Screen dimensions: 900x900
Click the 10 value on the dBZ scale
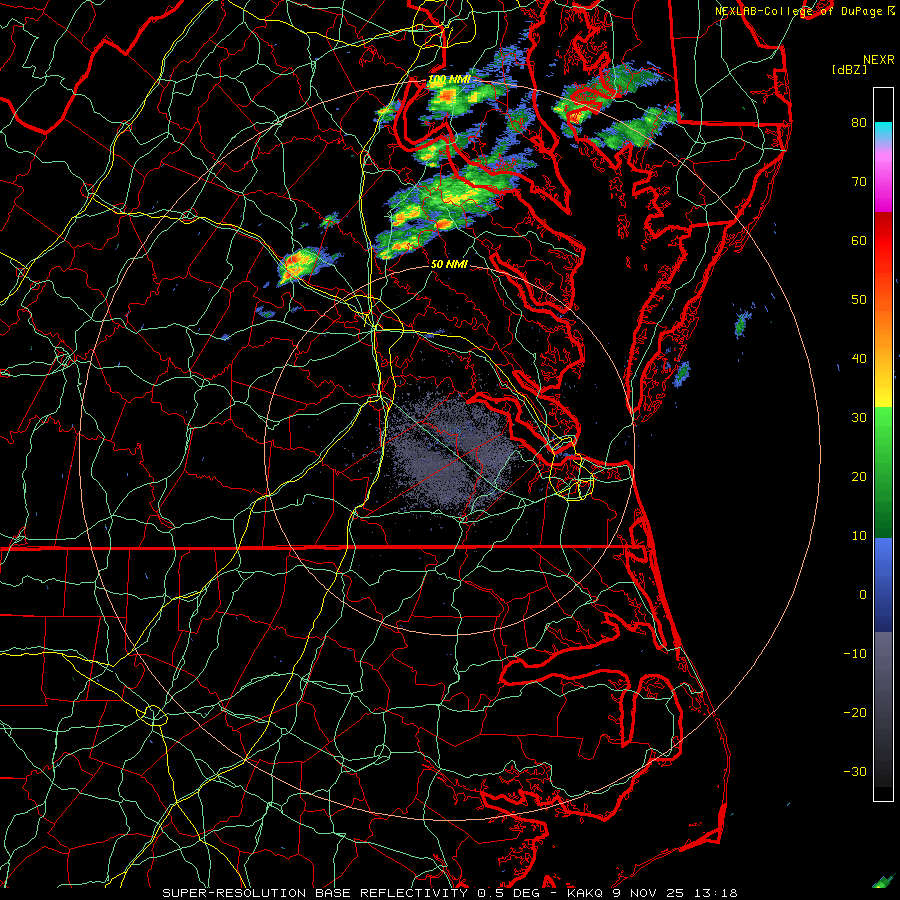[859, 536]
